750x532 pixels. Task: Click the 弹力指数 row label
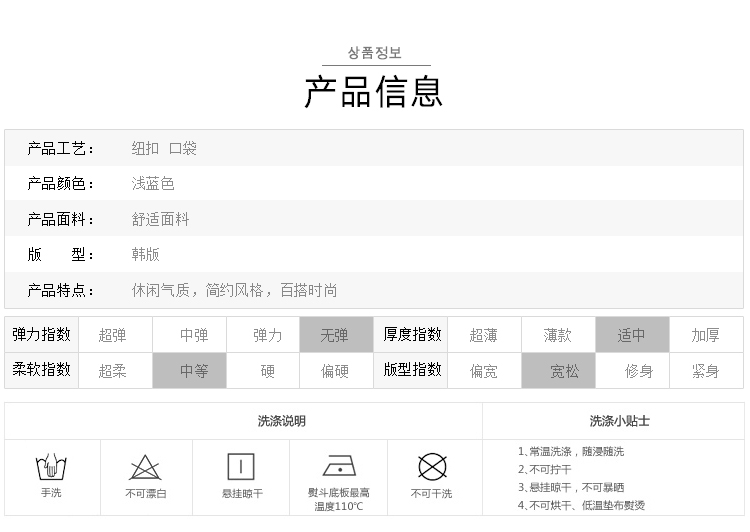tap(41, 335)
